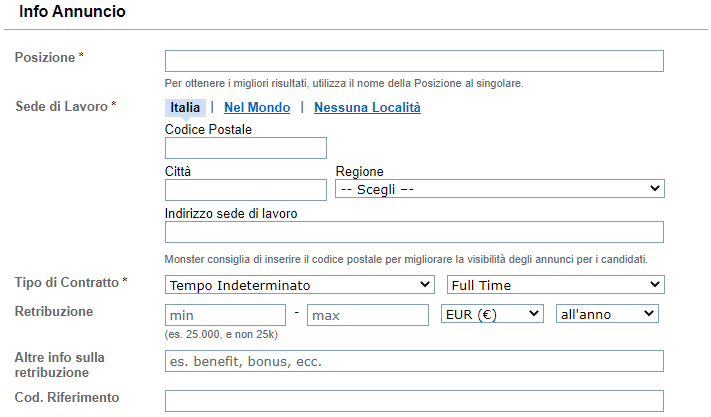This screenshot has width=711, height=417.
Task: Click the Regione dropdown arrow
Action: tap(654, 188)
